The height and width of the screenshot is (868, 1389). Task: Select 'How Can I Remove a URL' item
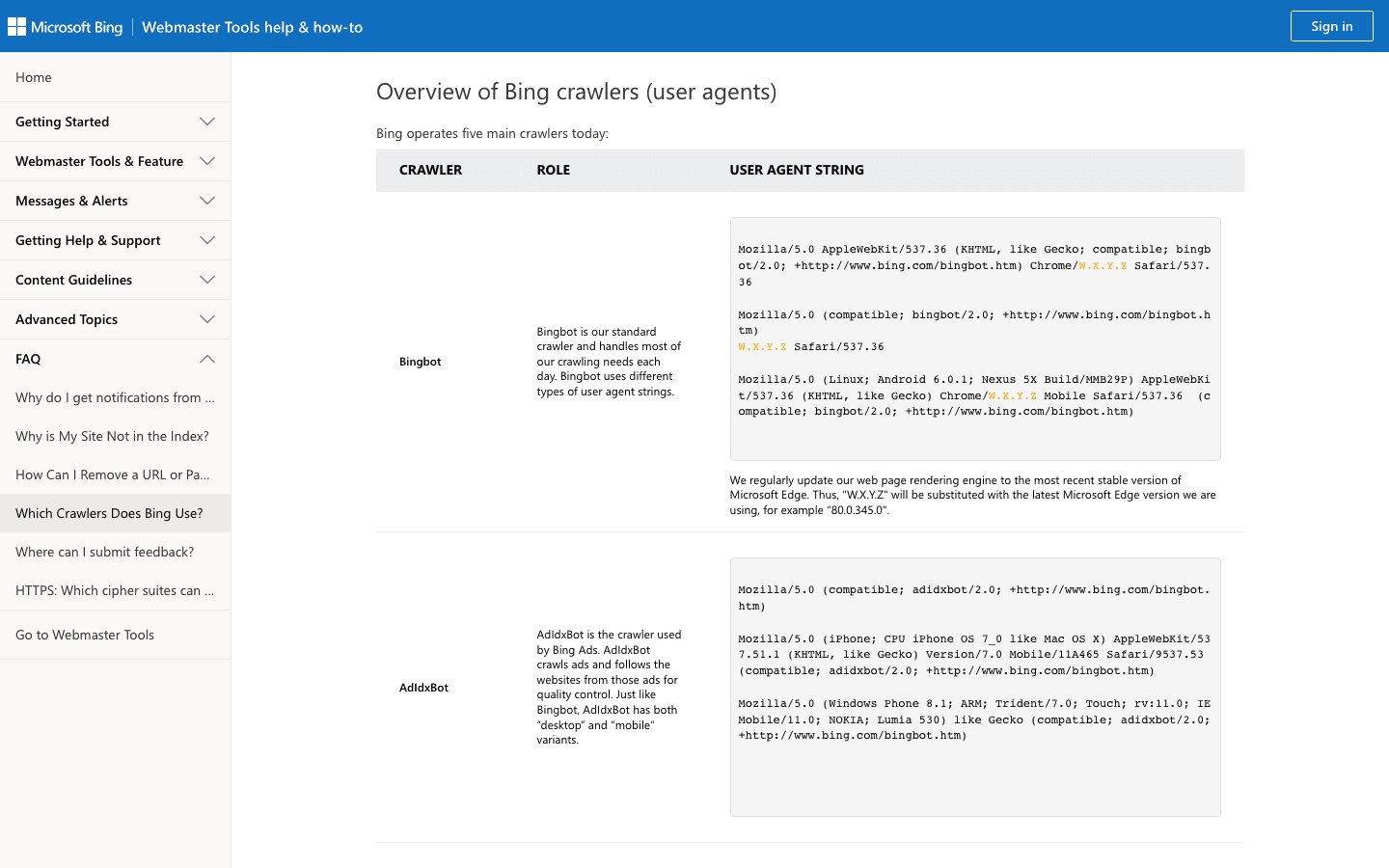pos(113,475)
